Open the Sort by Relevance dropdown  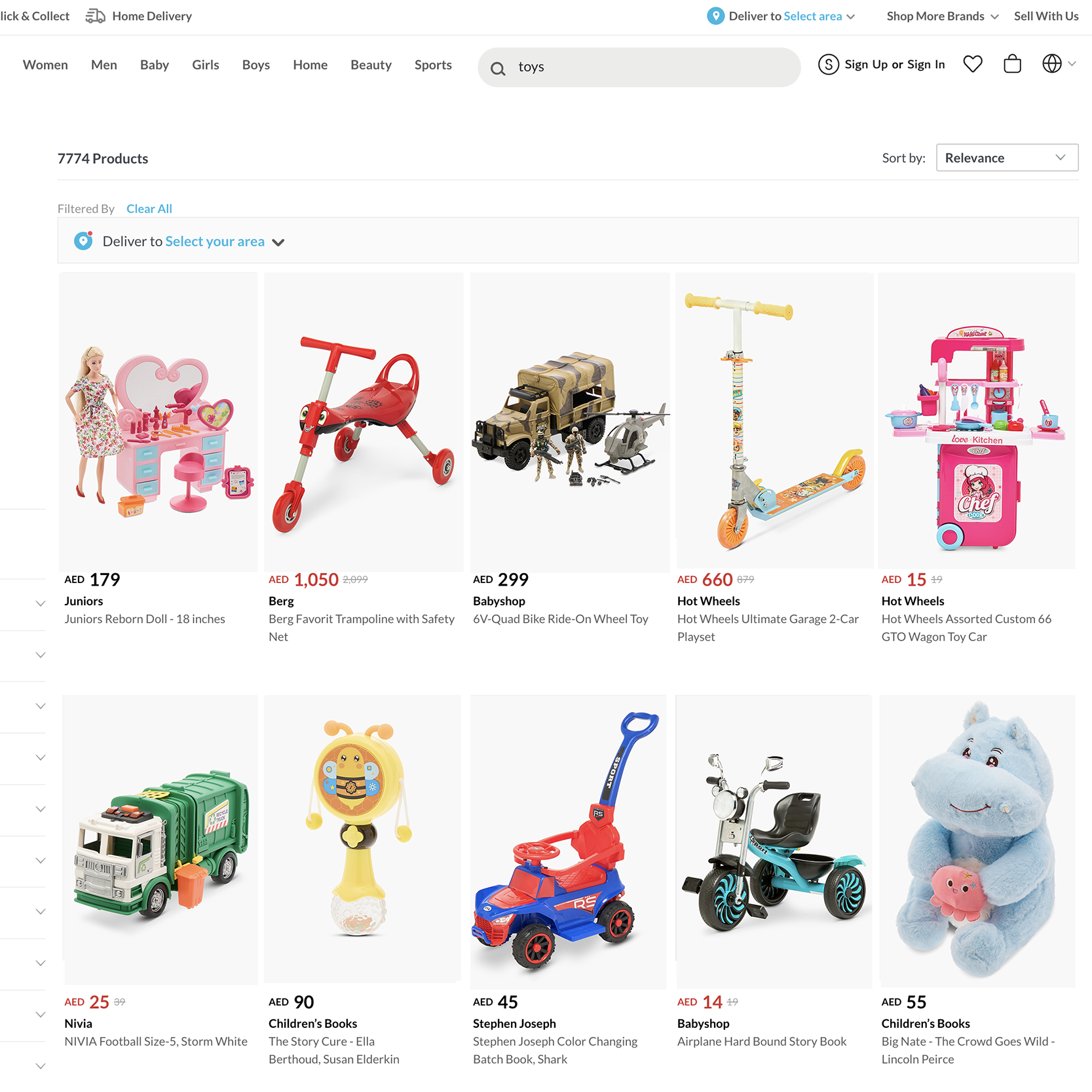pos(1007,158)
